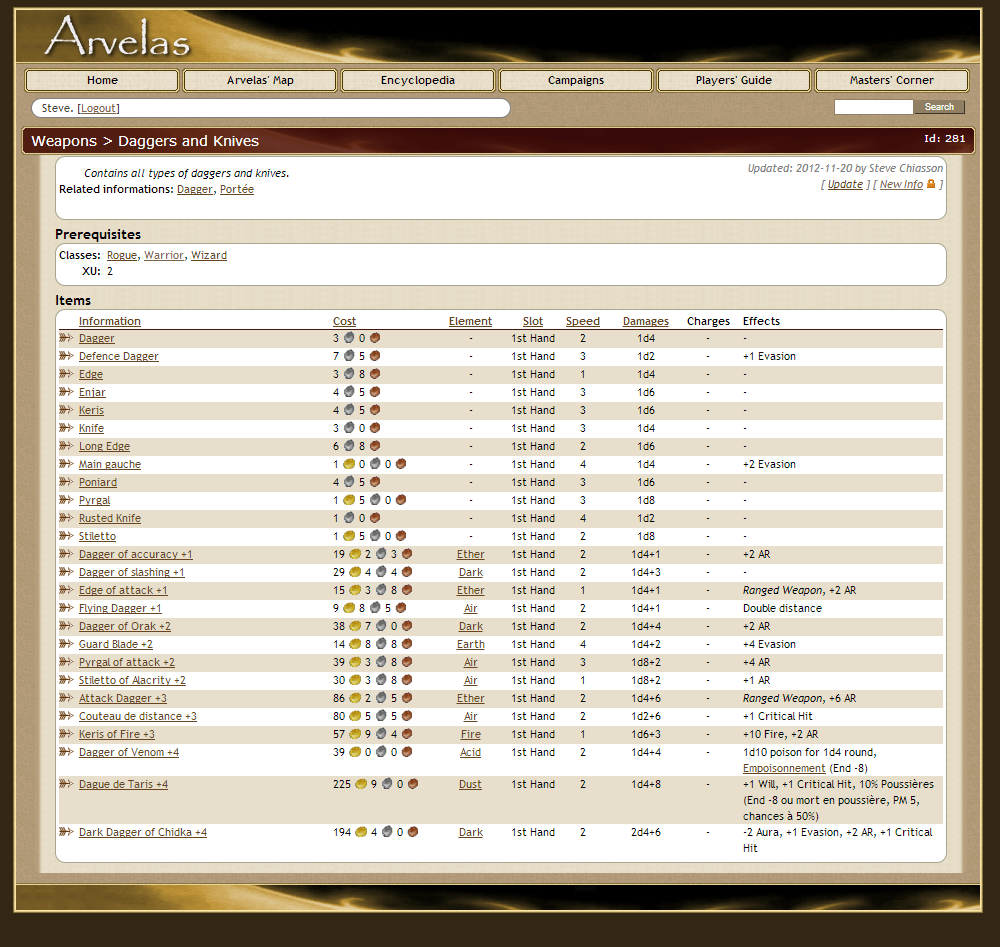
Task: Click the Logout link
Action: click(x=98, y=108)
